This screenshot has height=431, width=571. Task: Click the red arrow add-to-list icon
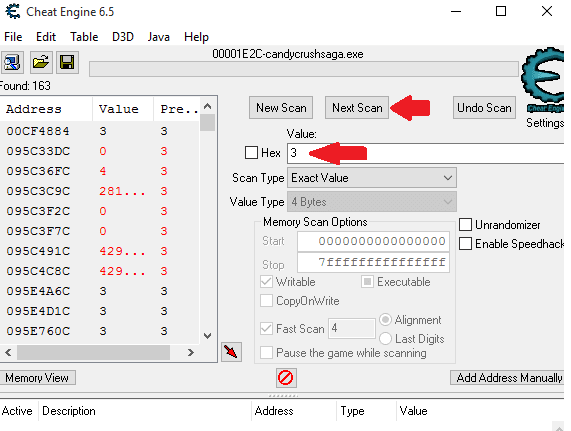click(231, 352)
